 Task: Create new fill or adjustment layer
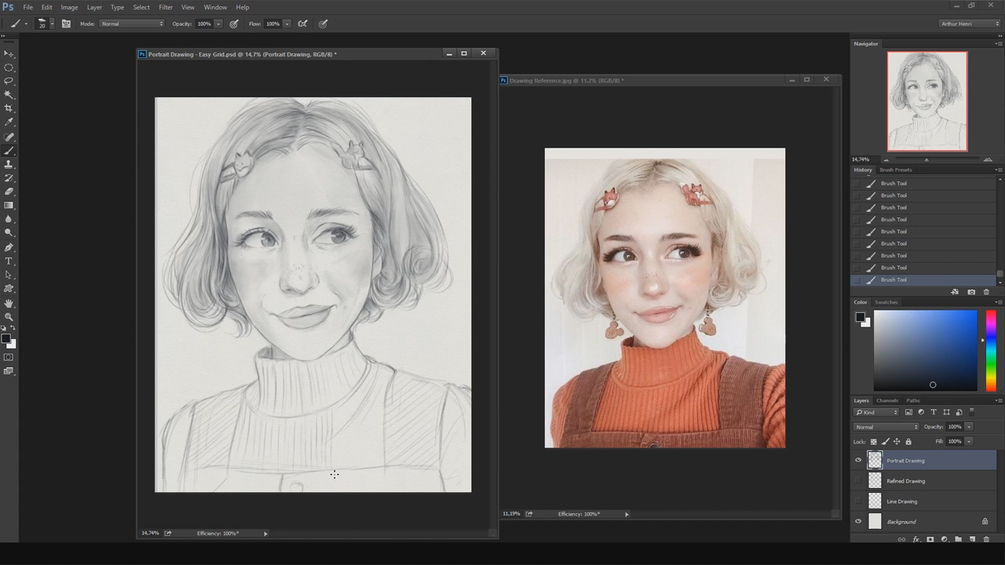tap(944, 539)
